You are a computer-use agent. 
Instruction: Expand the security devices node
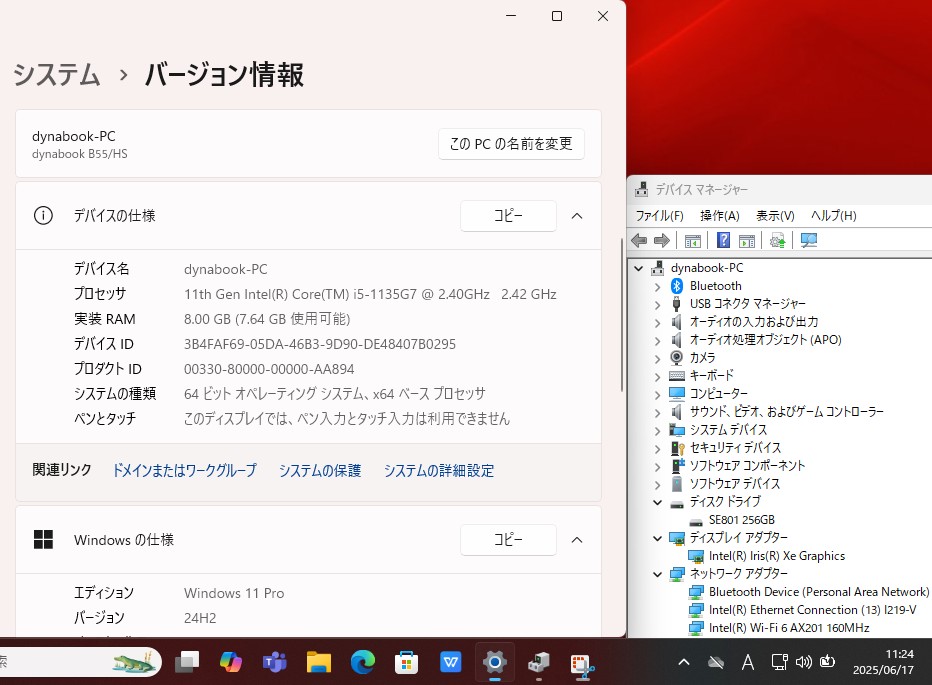pyautogui.click(x=657, y=448)
